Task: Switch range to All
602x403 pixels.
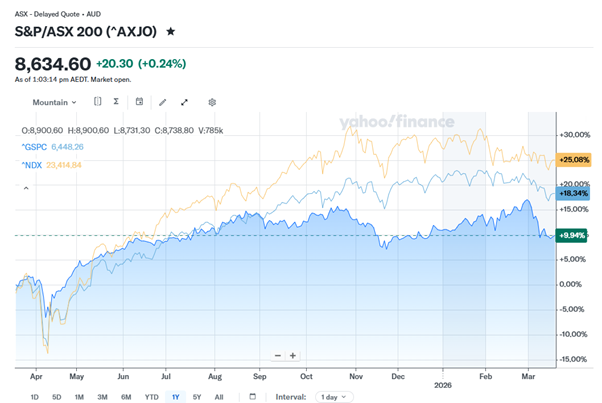Action: click(x=219, y=397)
